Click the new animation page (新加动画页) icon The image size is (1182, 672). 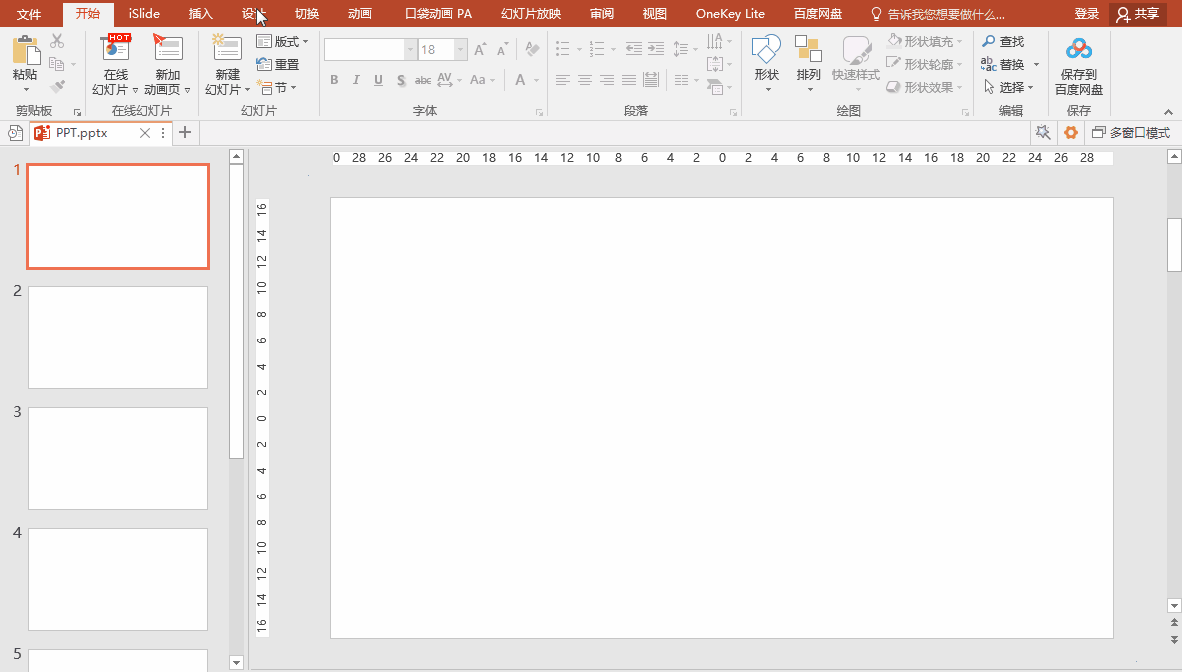[x=167, y=50]
